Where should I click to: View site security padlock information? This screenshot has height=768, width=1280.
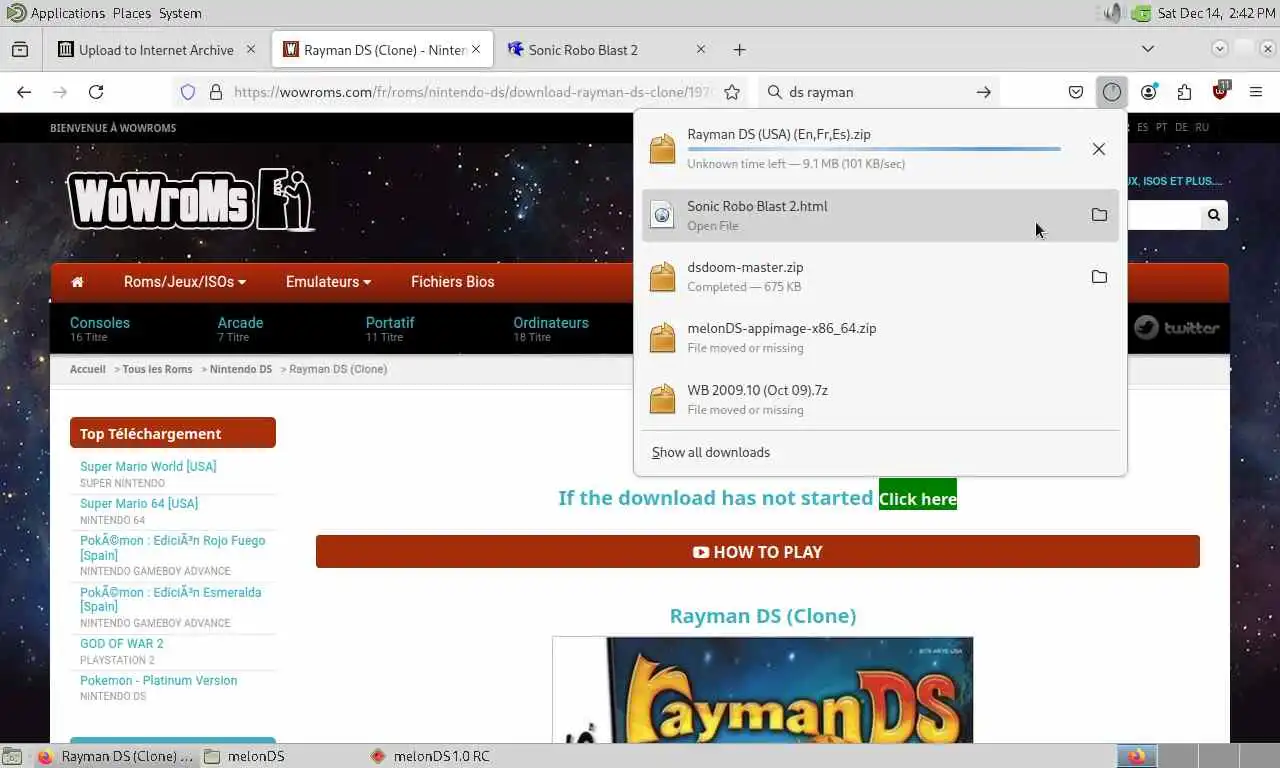pyautogui.click(x=215, y=92)
